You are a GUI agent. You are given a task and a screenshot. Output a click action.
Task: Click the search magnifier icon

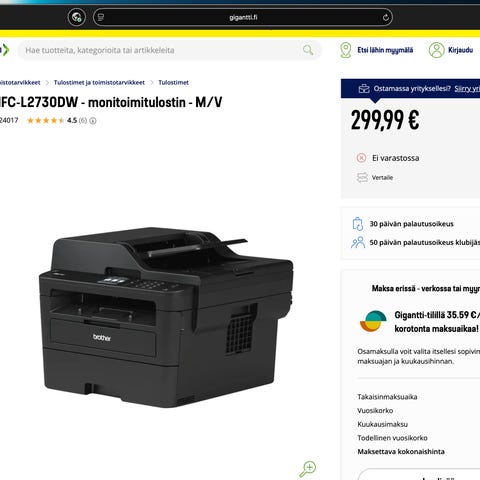click(308, 50)
